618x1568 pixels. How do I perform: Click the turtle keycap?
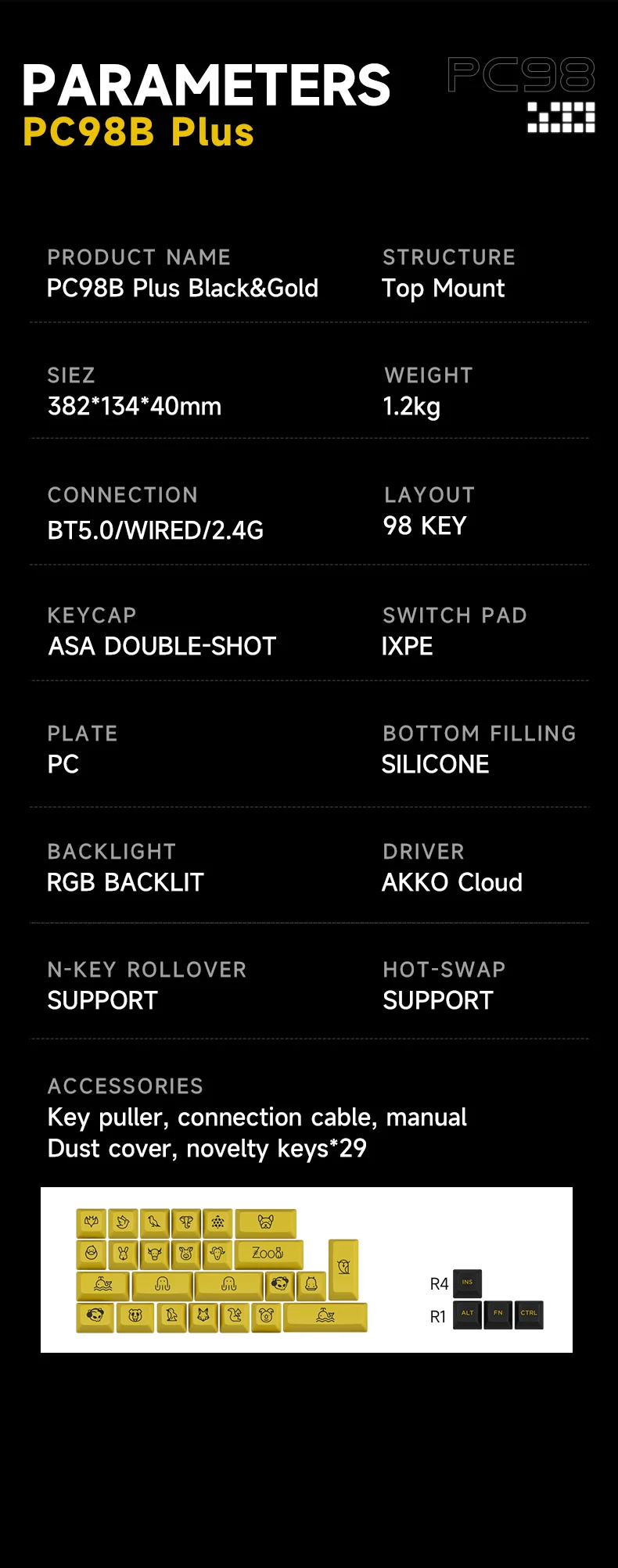pyautogui.click(x=217, y=1222)
